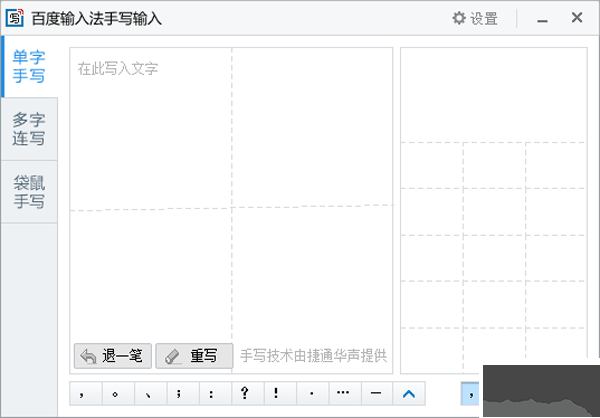Click the window title 百度输入法手写输入
600x418 pixels.
coord(97,18)
